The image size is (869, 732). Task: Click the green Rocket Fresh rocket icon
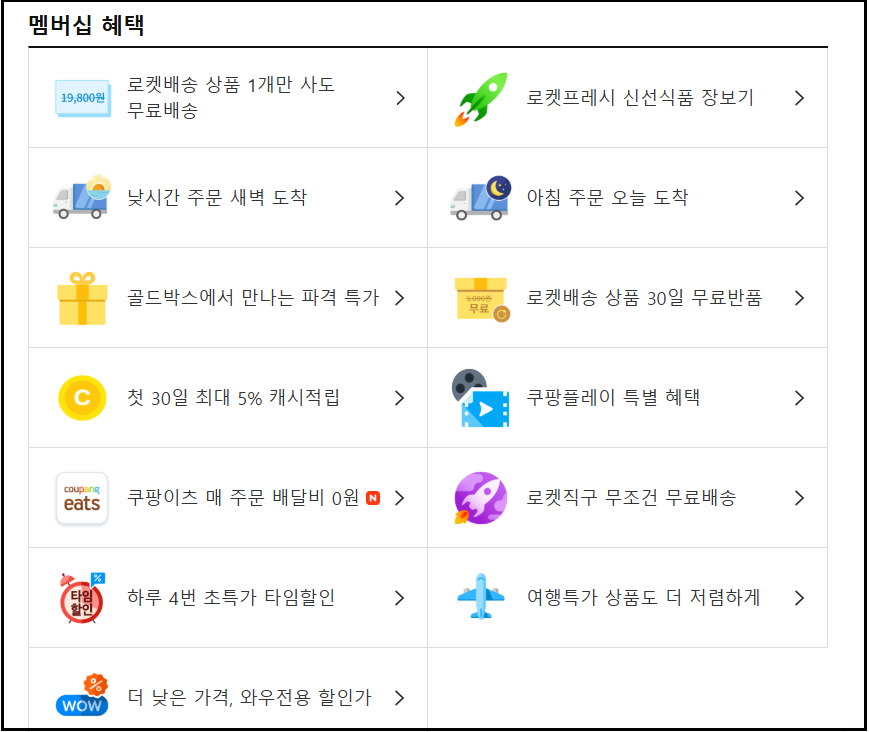pyautogui.click(x=481, y=99)
